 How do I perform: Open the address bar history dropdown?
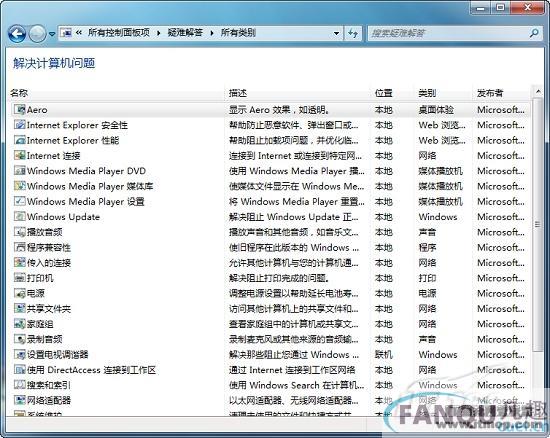(x=336, y=33)
